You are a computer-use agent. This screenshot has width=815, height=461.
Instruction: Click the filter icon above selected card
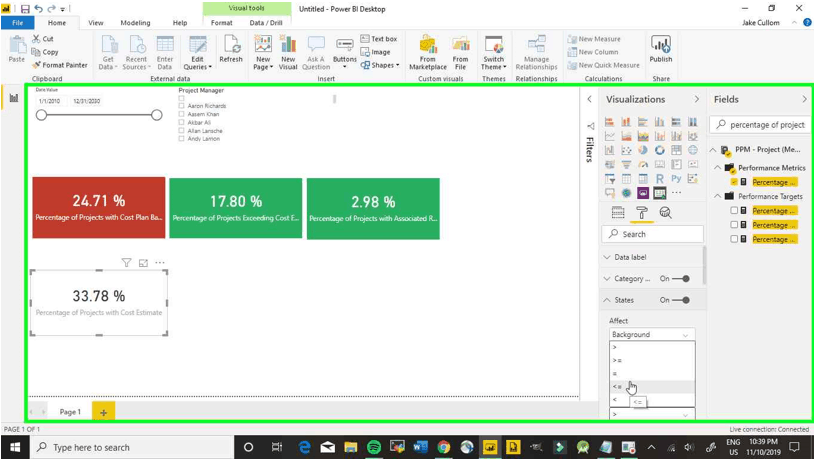pos(126,262)
